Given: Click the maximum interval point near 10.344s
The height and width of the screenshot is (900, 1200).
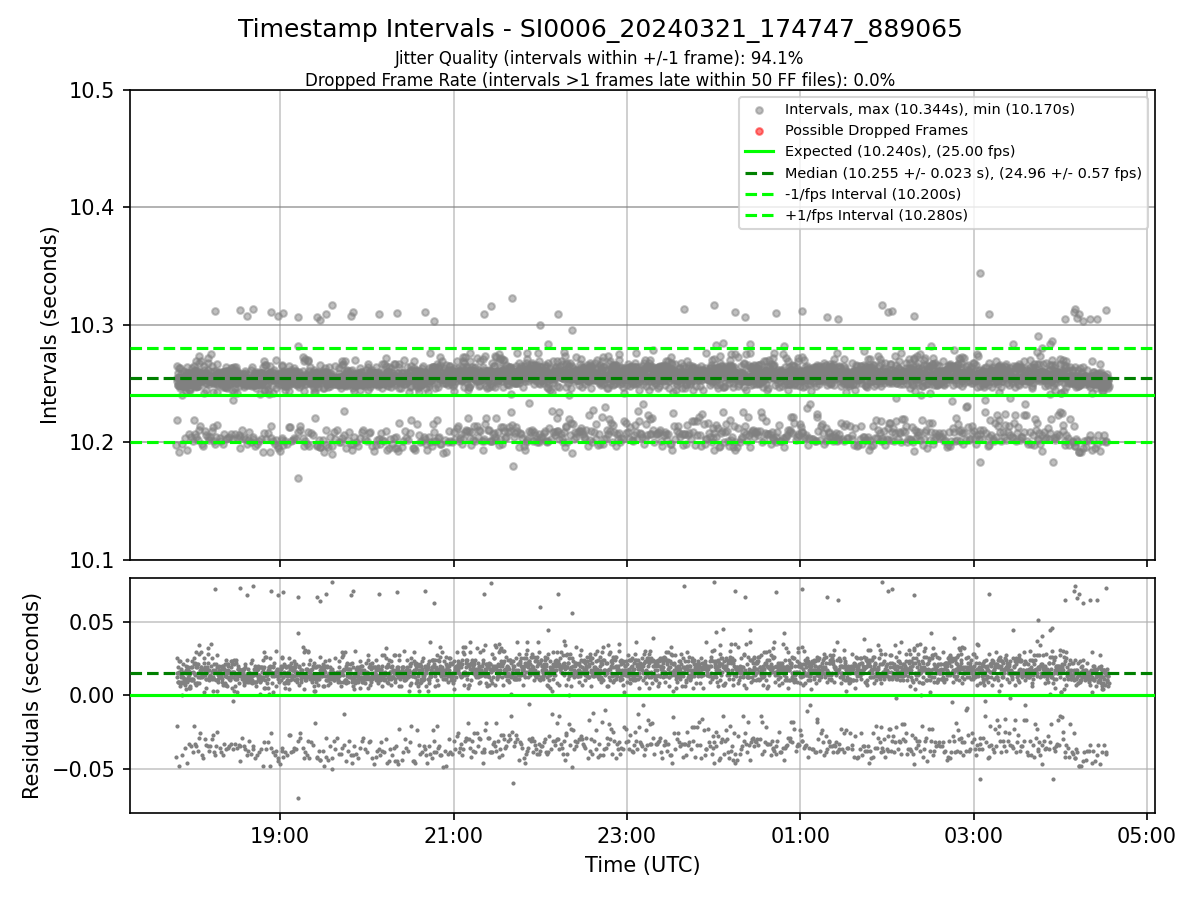Looking at the screenshot, I should 980,273.
